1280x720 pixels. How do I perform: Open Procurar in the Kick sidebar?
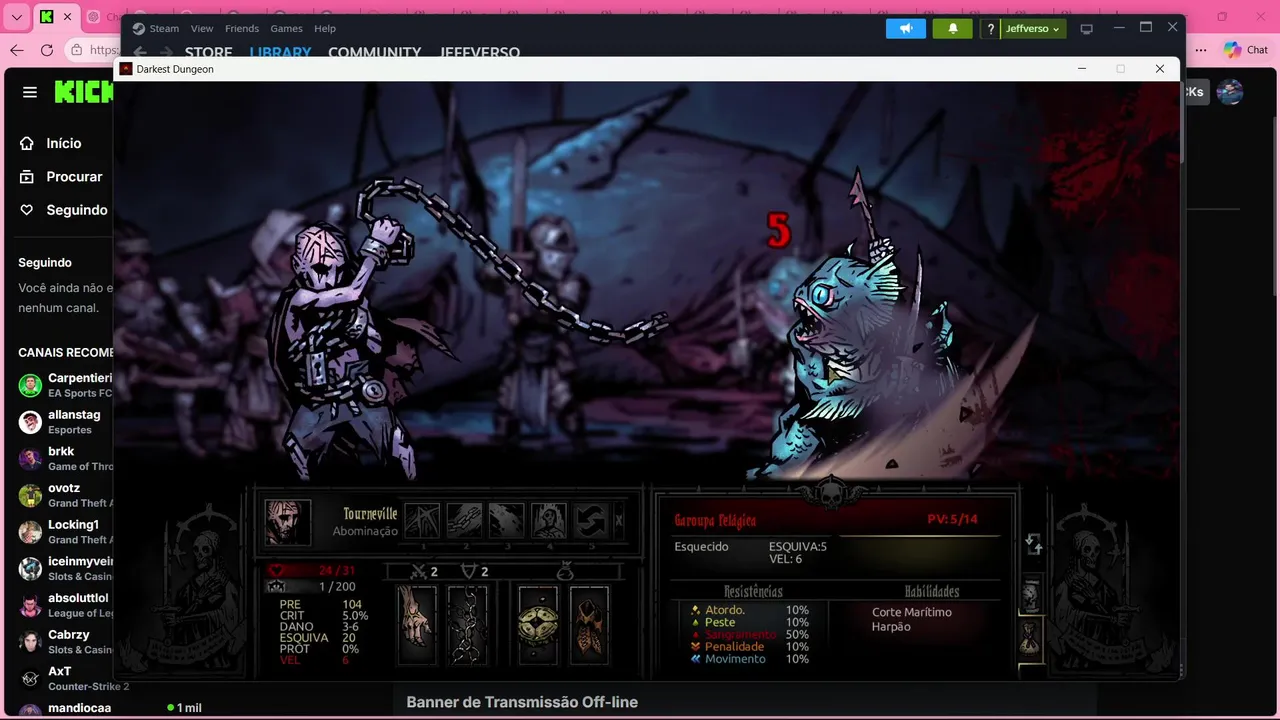click(x=60, y=176)
